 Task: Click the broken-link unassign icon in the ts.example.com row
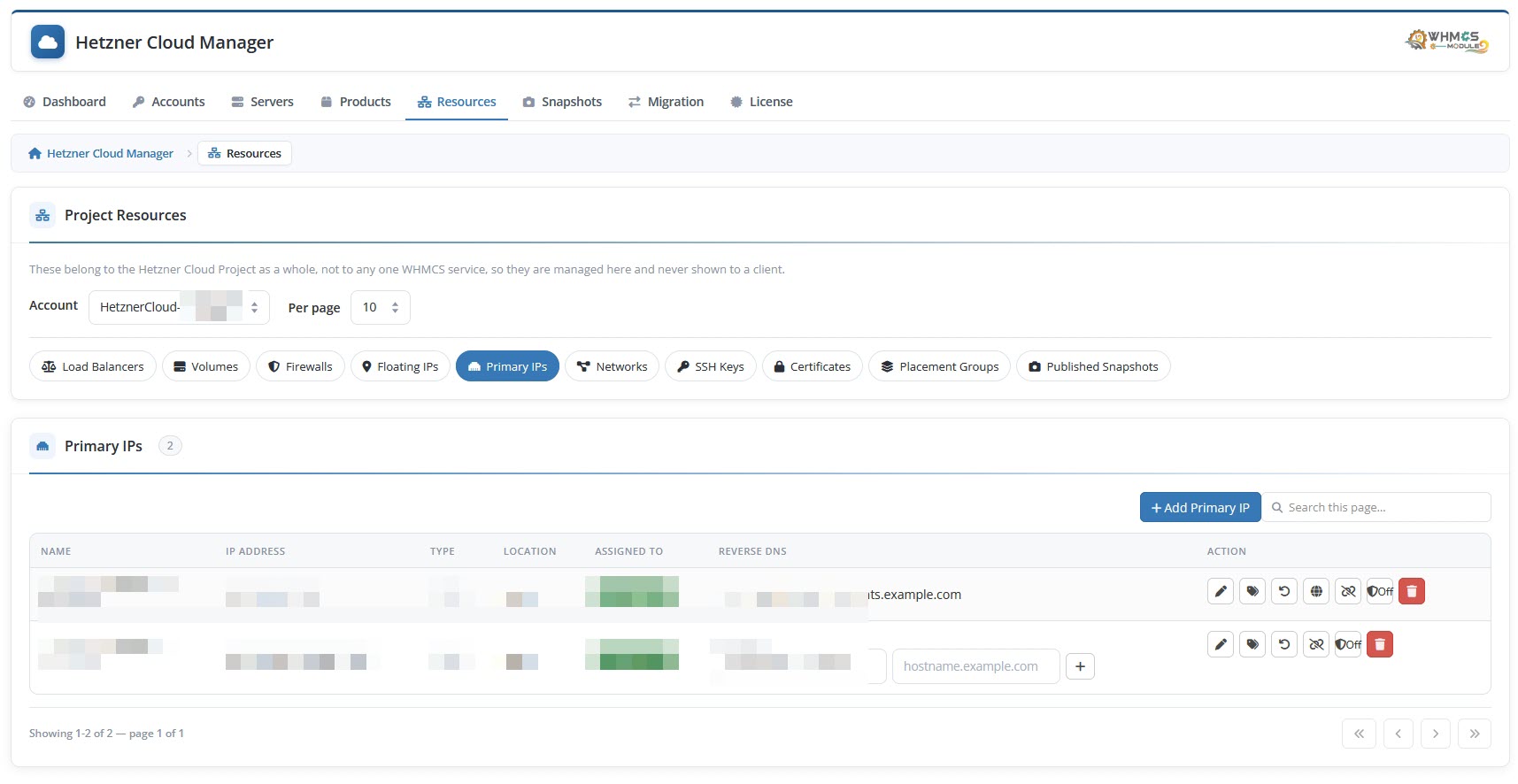tap(1348, 591)
